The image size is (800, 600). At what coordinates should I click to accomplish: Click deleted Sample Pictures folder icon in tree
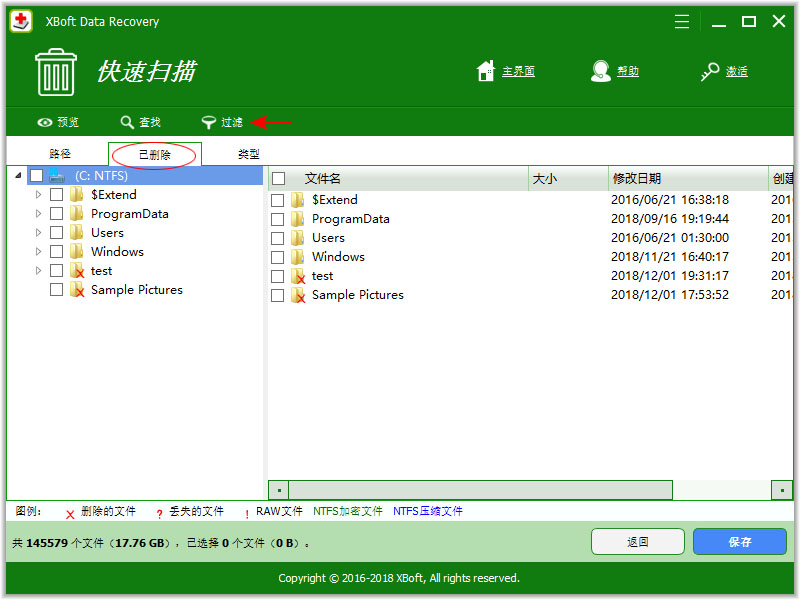point(77,289)
